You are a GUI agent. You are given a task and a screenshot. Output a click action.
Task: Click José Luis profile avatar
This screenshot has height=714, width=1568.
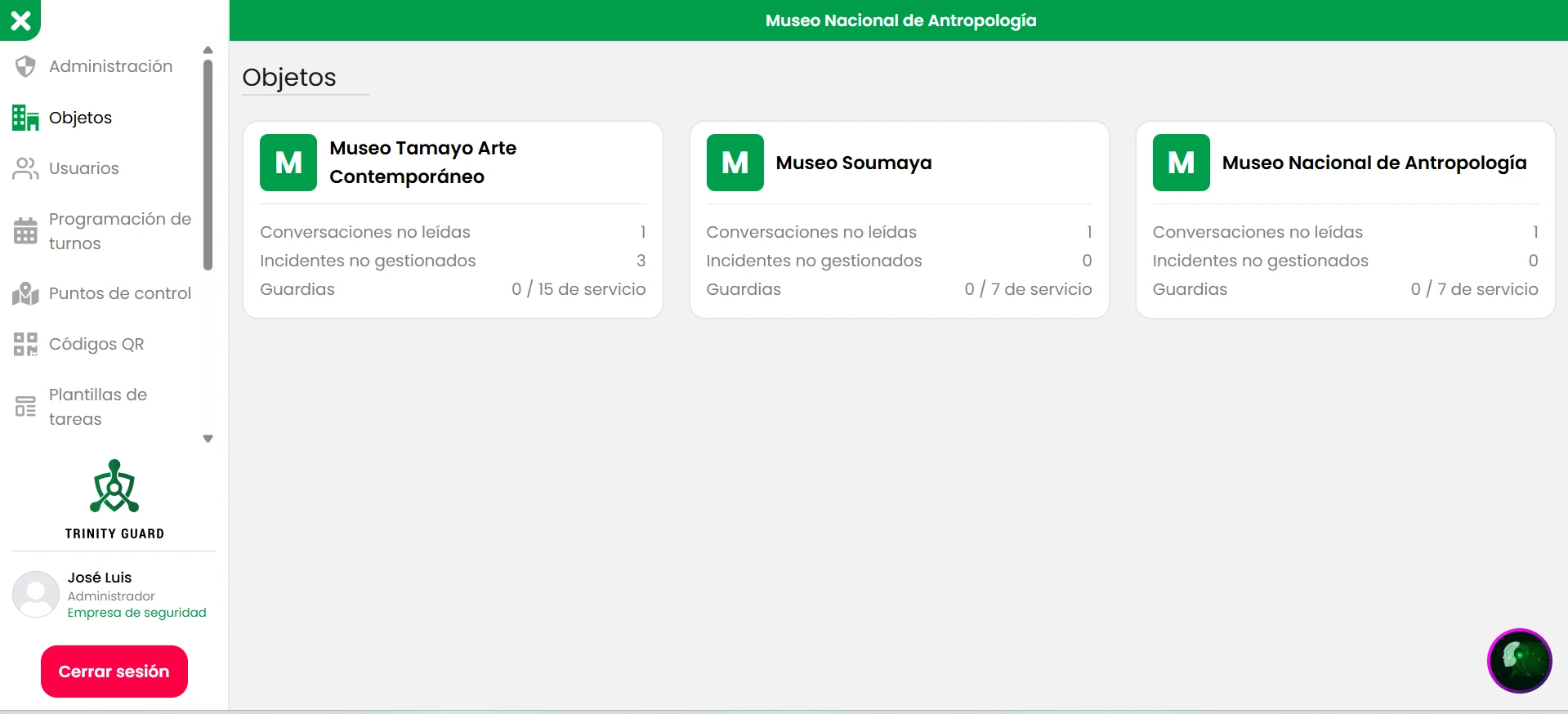coord(36,594)
